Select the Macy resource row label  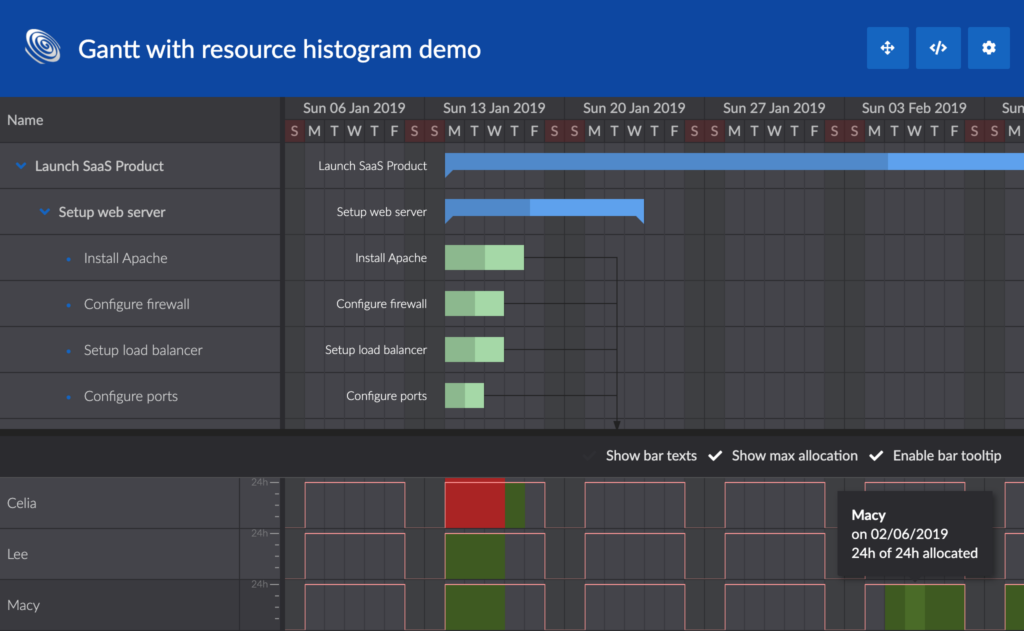pyautogui.click(x=24, y=605)
